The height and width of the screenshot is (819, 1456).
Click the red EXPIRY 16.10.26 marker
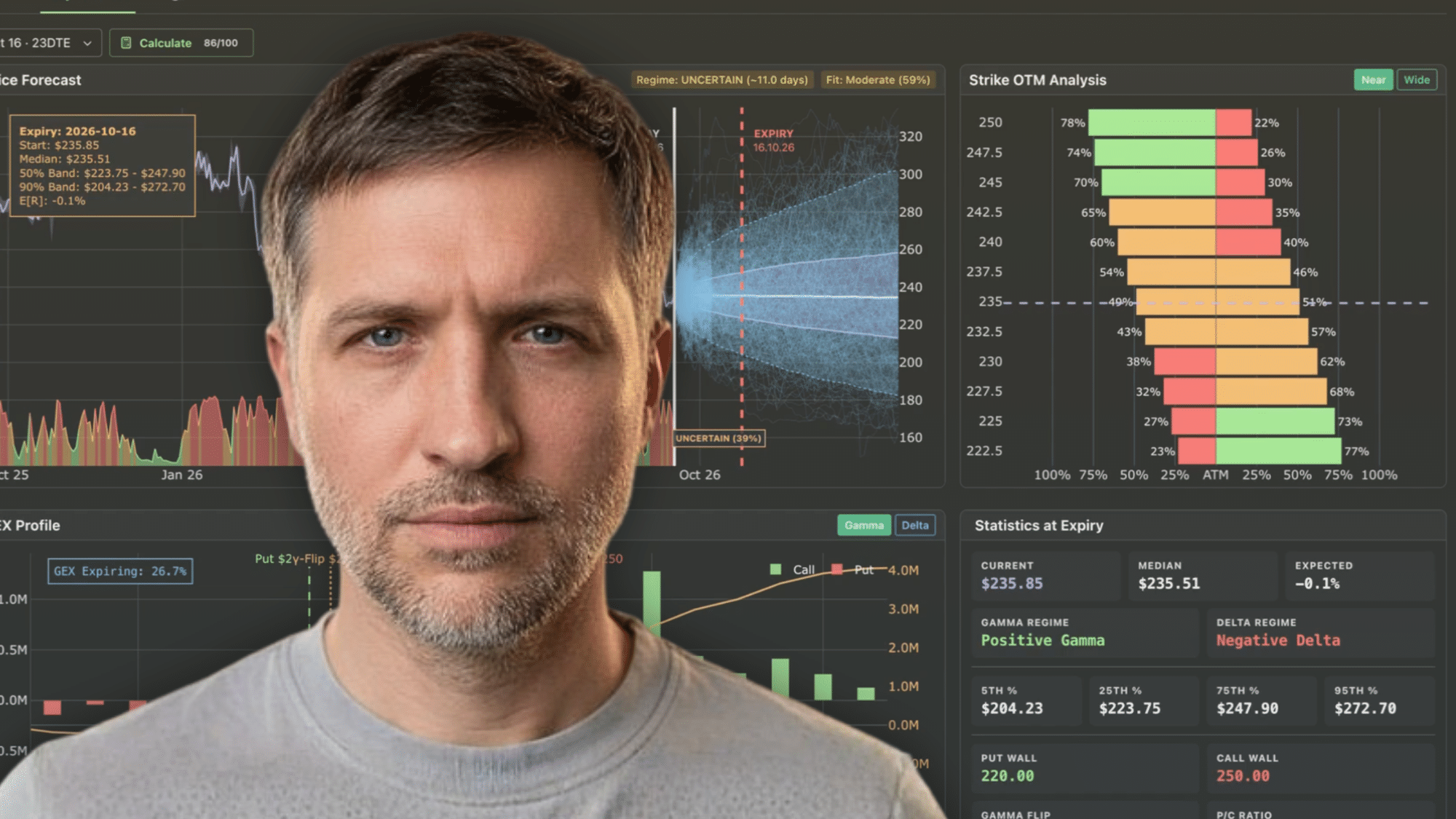(773, 141)
